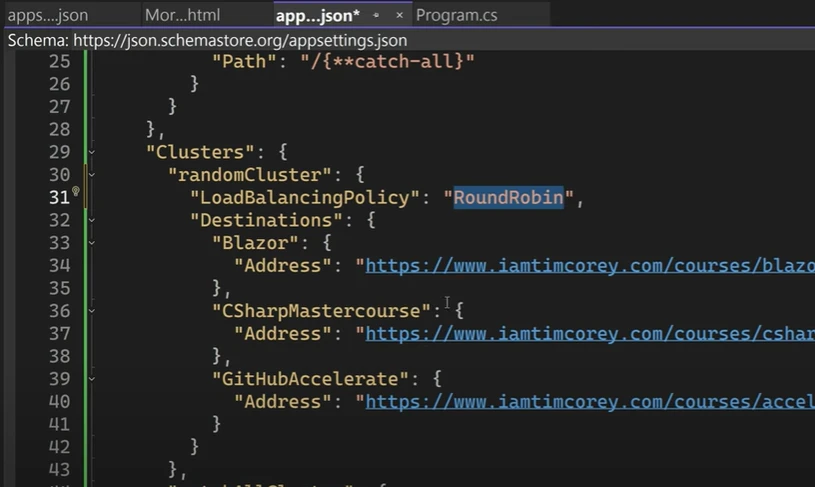Click the "Blazor" key text
This screenshot has width=815, height=487.
click(255, 243)
